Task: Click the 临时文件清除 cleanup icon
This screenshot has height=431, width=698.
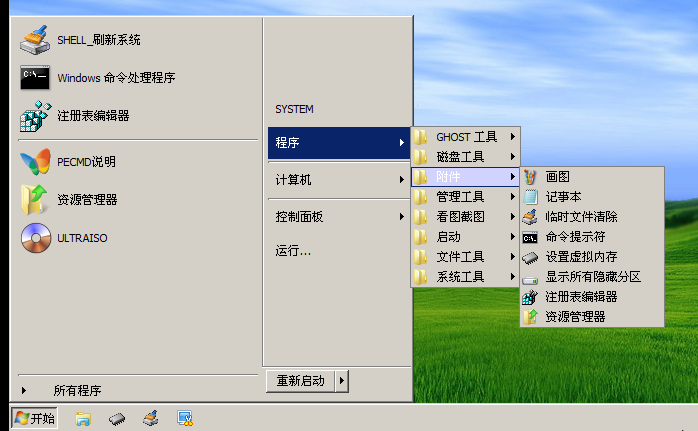Action: pos(530,217)
